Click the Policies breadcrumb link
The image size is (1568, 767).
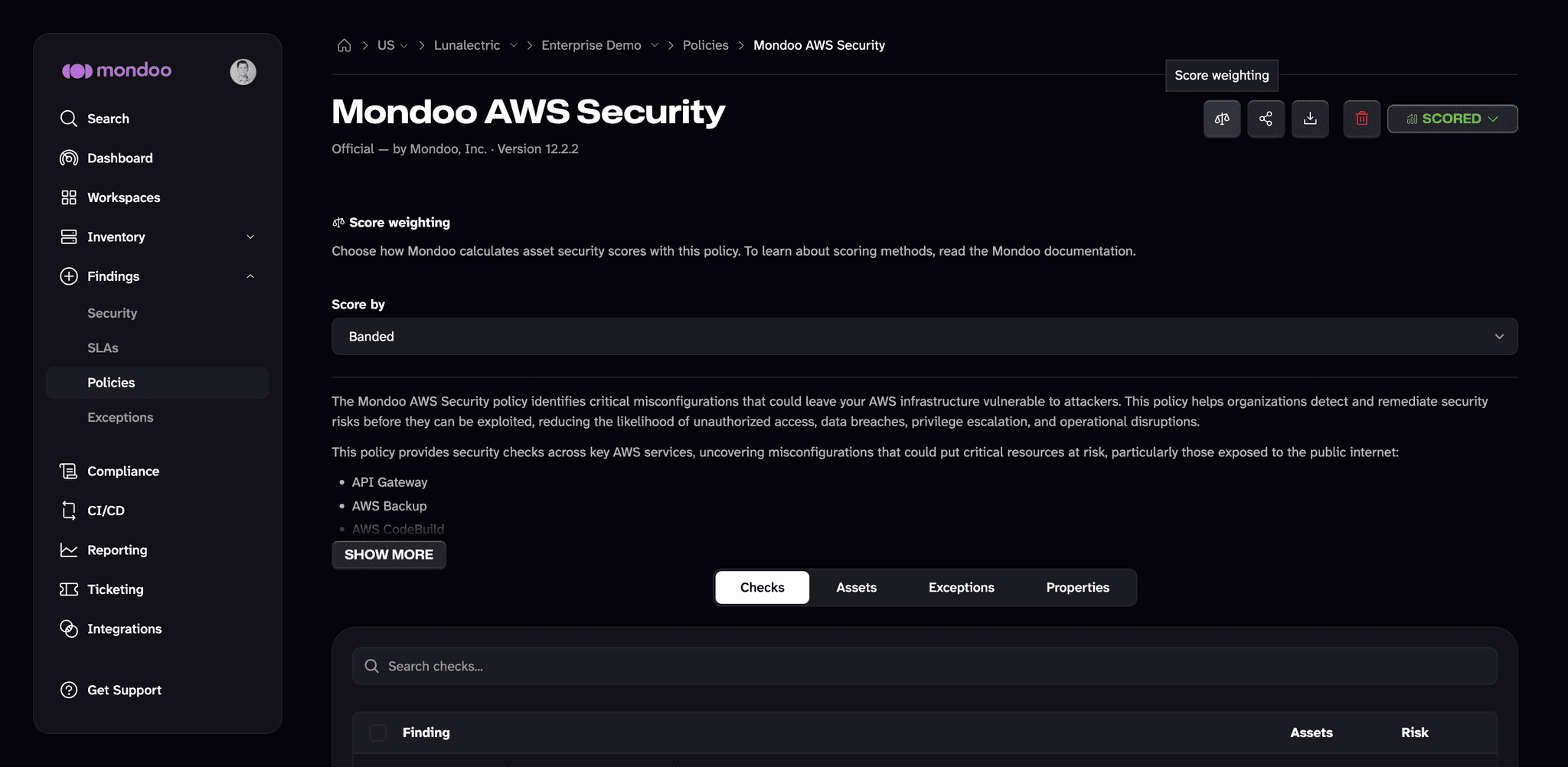705,45
